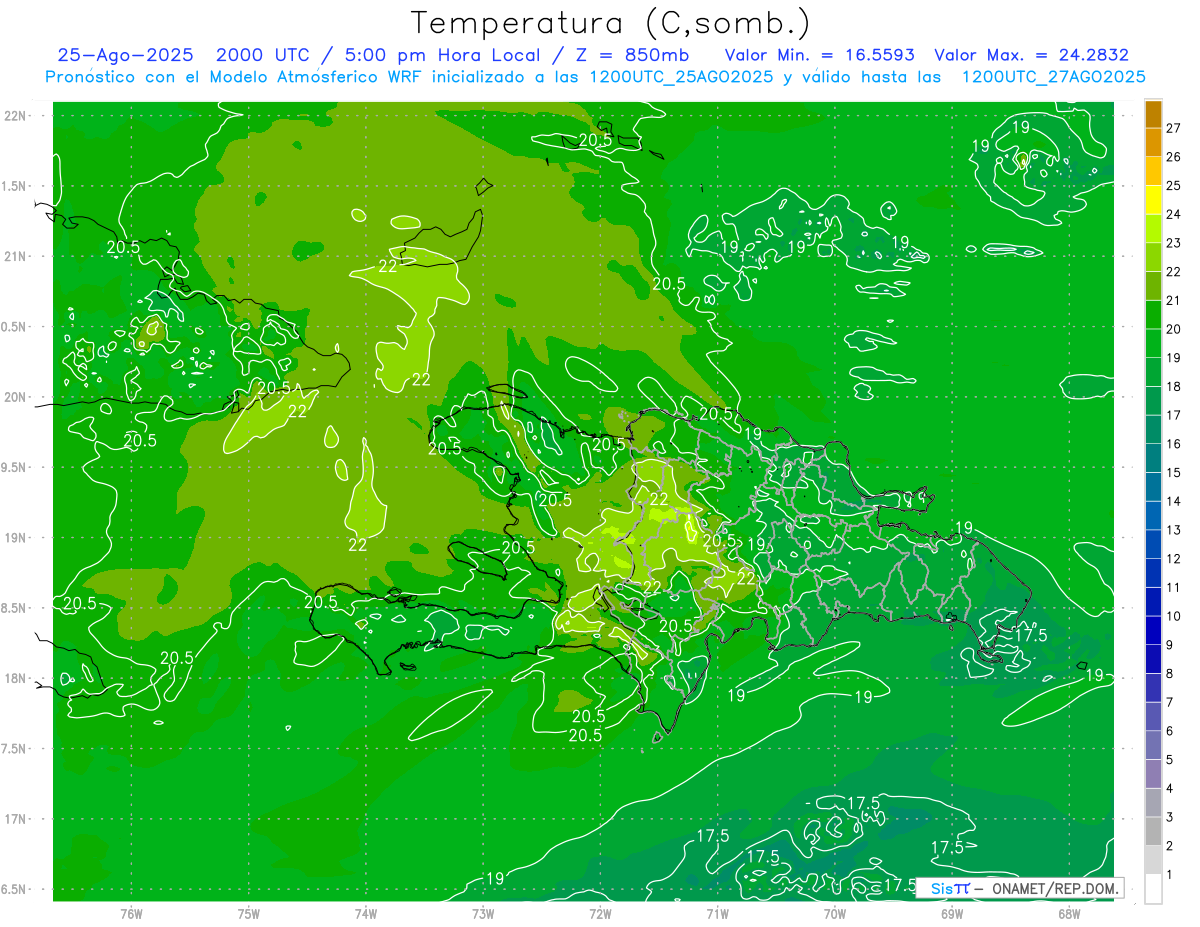The image size is (1200, 927).
Task: Click the "18N" latitude axis label
Action: click(x=15, y=678)
